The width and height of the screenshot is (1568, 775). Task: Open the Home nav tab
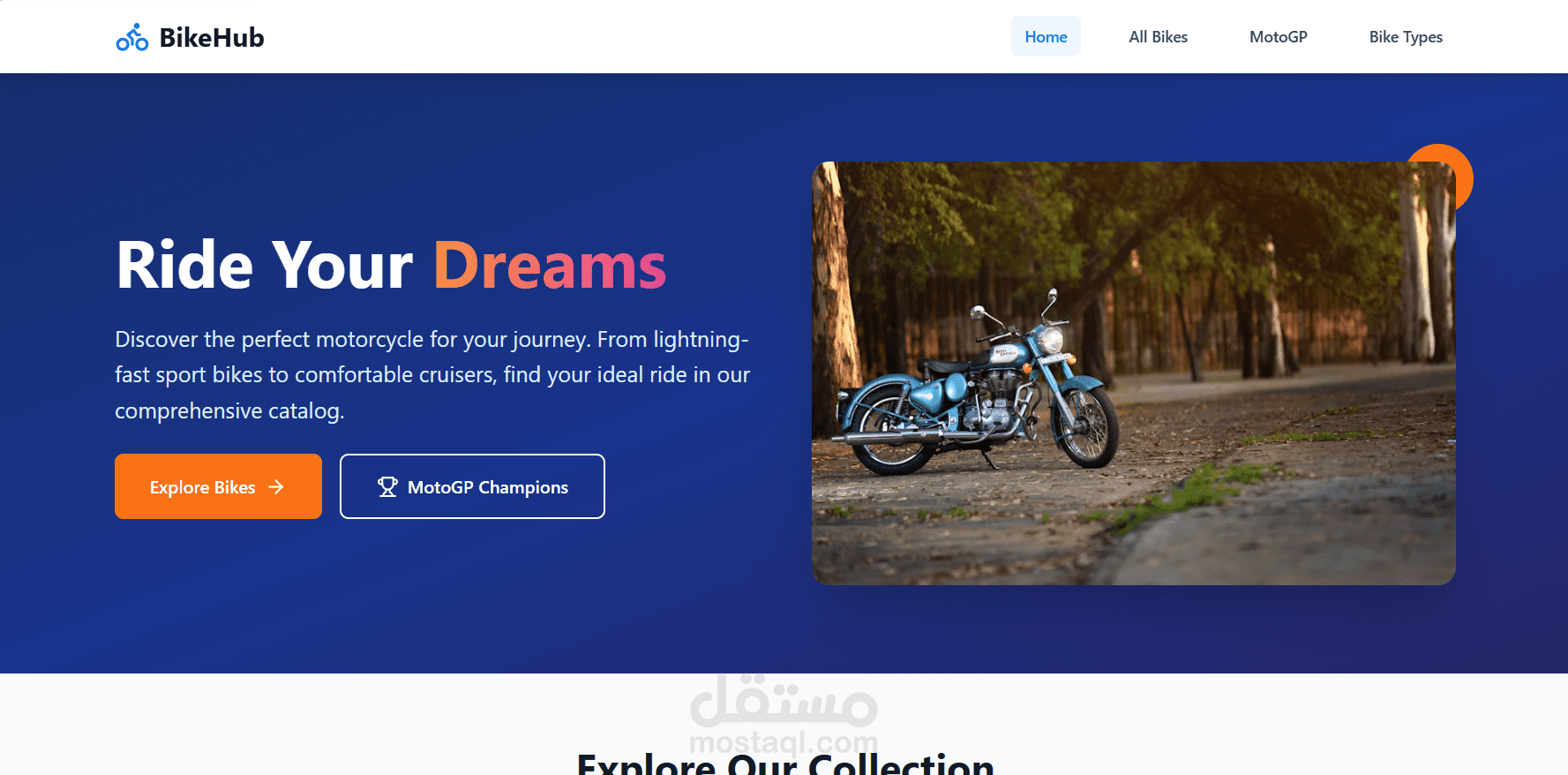point(1046,36)
